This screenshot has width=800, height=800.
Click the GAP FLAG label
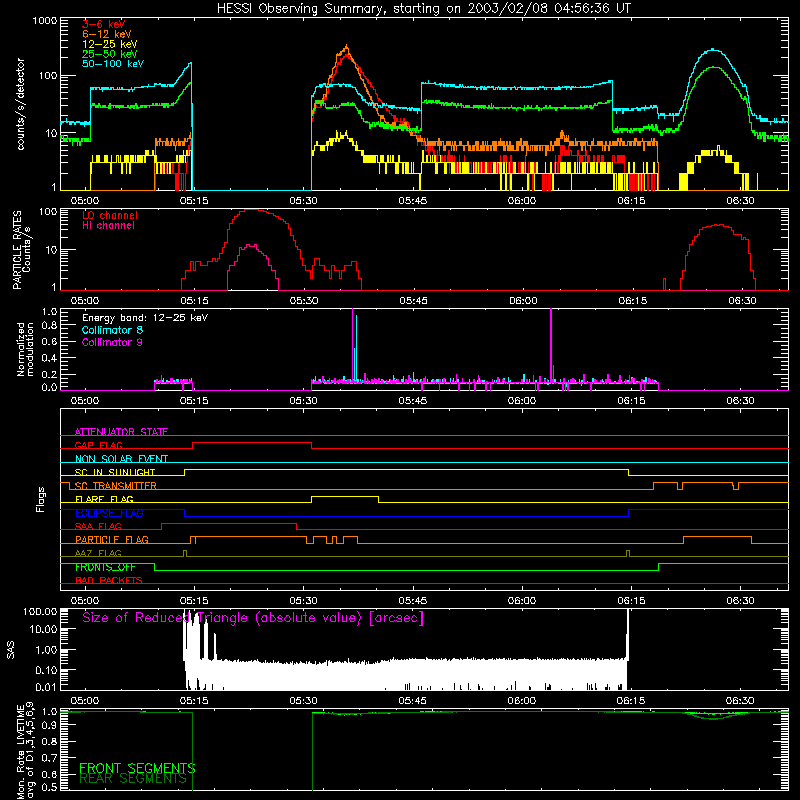click(x=98, y=445)
